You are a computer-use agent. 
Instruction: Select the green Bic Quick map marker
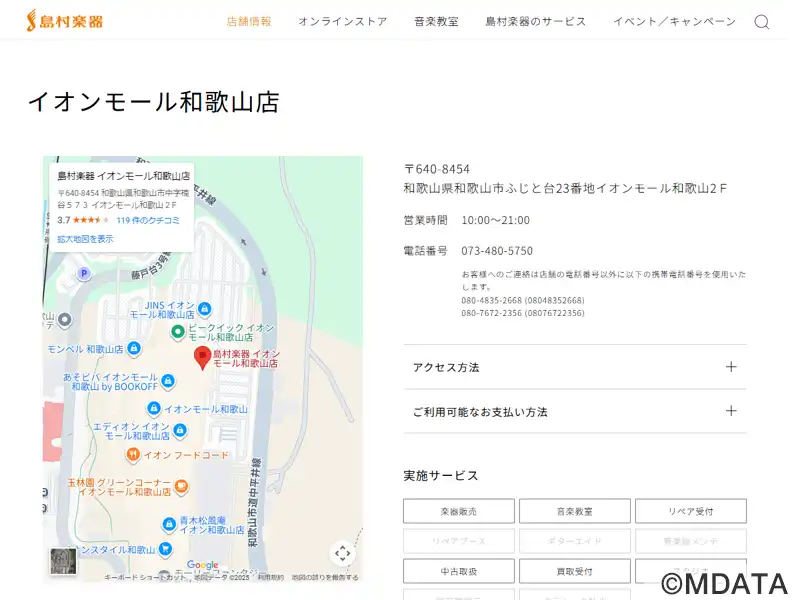(x=177, y=332)
